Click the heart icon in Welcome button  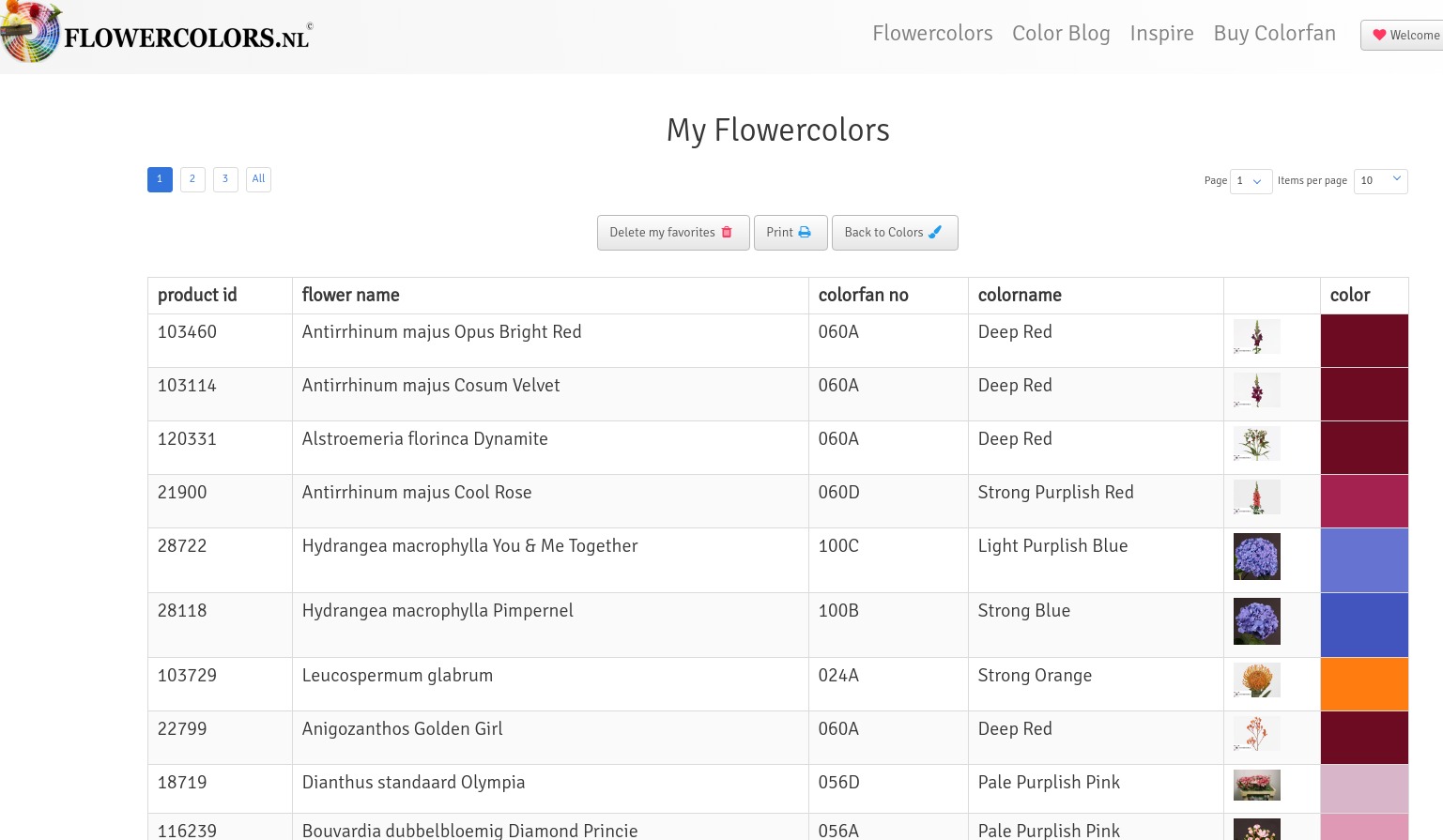(x=1379, y=36)
